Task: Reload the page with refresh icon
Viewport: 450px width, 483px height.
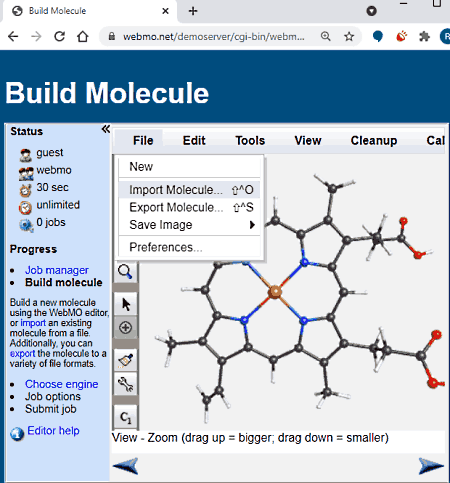Action: (59, 36)
